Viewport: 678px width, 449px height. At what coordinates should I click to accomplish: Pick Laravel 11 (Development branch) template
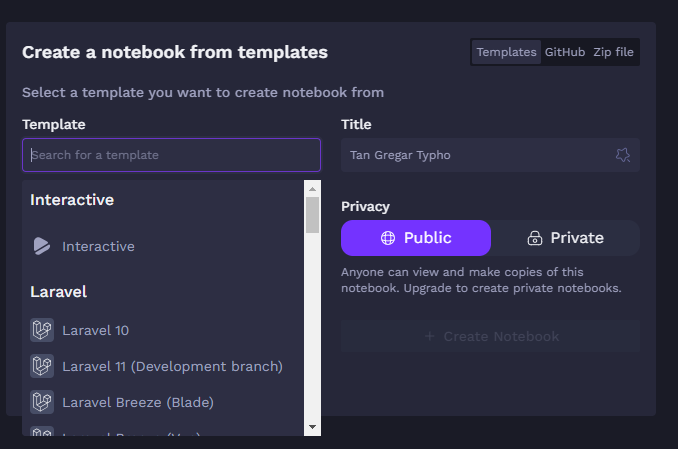click(172, 366)
